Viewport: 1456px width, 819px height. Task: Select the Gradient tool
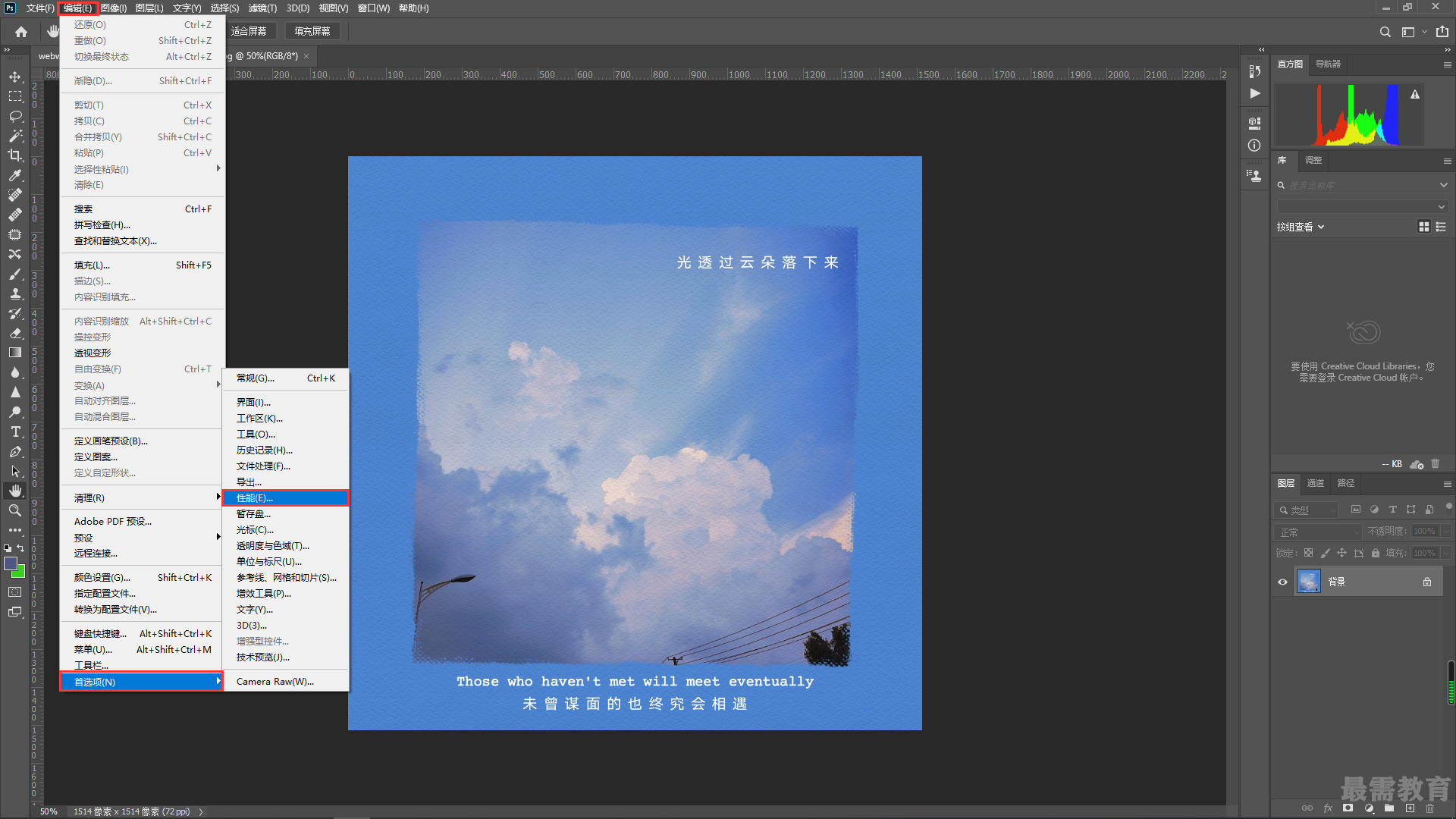click(x=14, y=353)
